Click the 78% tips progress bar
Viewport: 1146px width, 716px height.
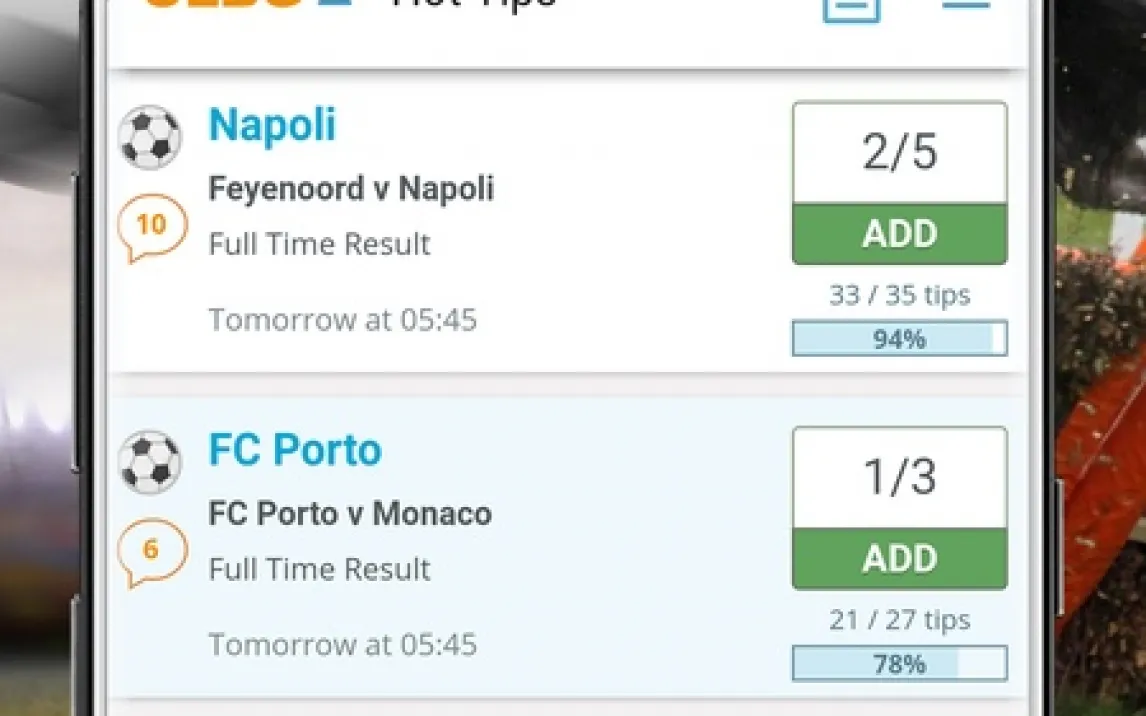point(899,664)
